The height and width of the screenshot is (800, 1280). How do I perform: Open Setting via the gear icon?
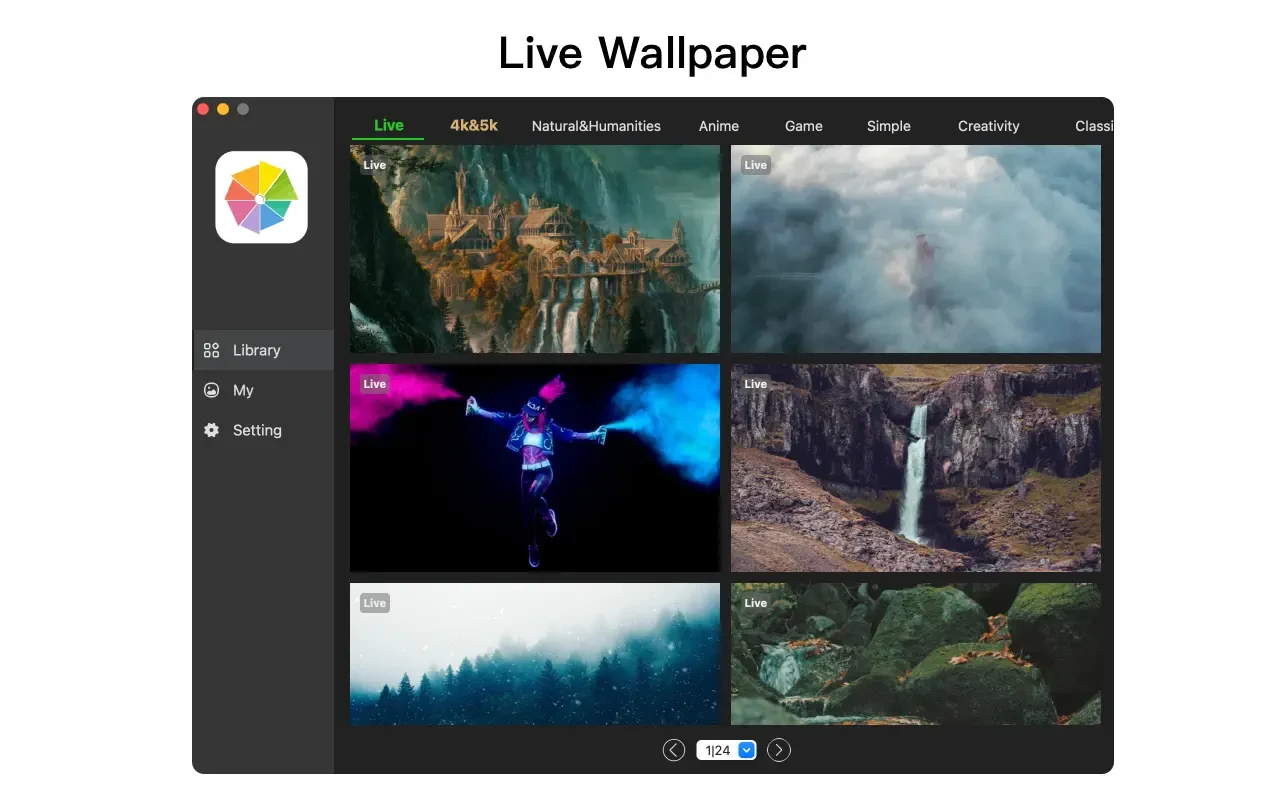tap(211, 430)
